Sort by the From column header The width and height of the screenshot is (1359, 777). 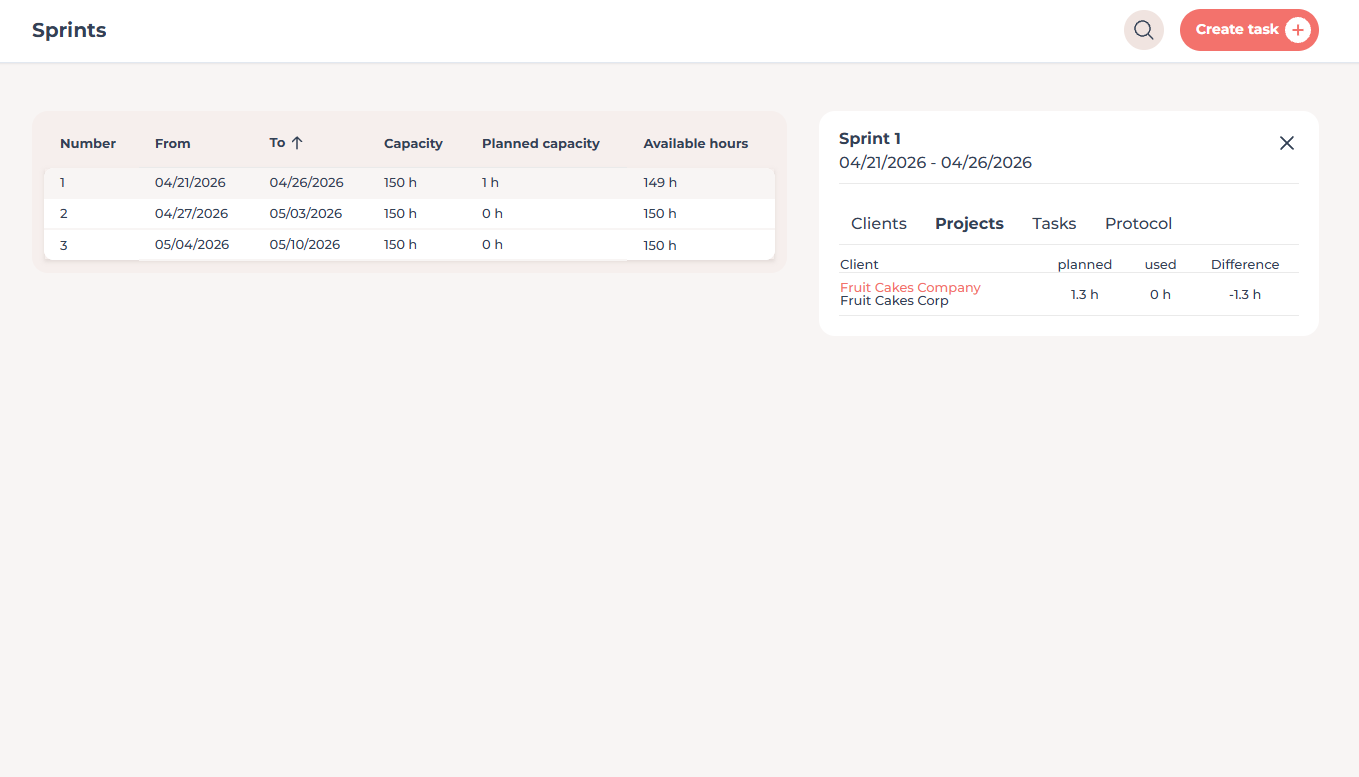[x=172, y=144]
